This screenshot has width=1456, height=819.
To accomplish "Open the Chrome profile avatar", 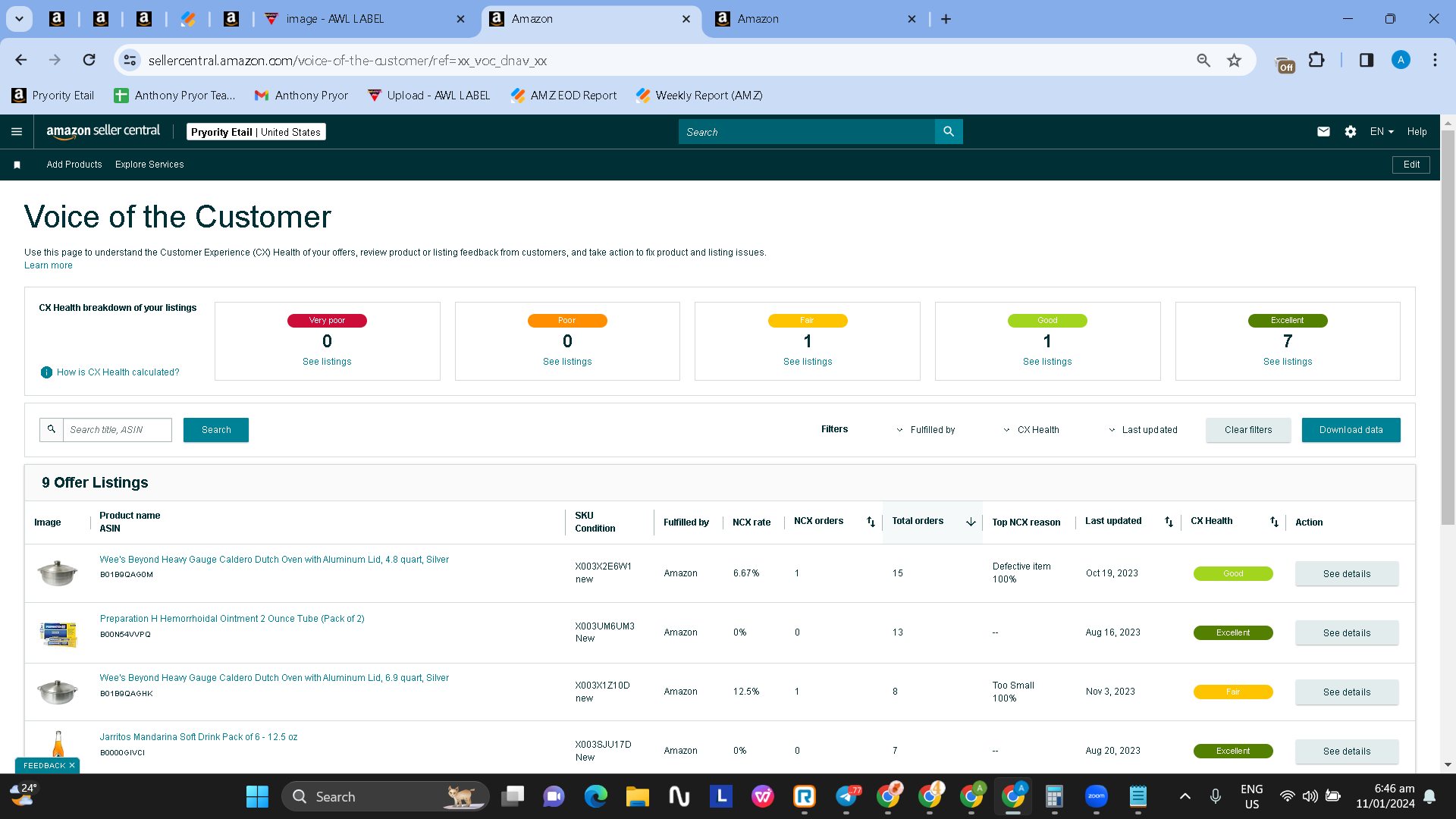I will [1401, 60].
